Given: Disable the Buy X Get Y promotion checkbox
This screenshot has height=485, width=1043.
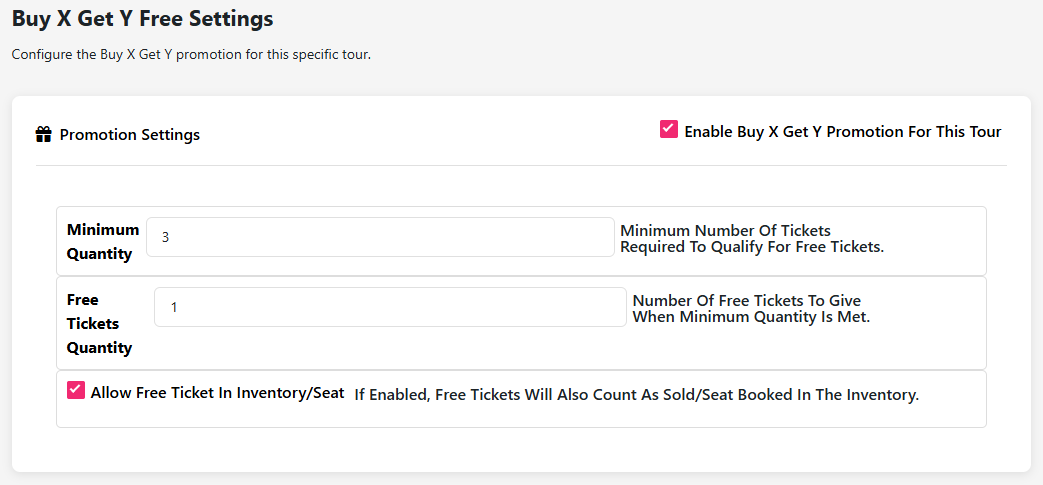Looking at the screenshot, I should pyautogui.click(x=669, y=129).
